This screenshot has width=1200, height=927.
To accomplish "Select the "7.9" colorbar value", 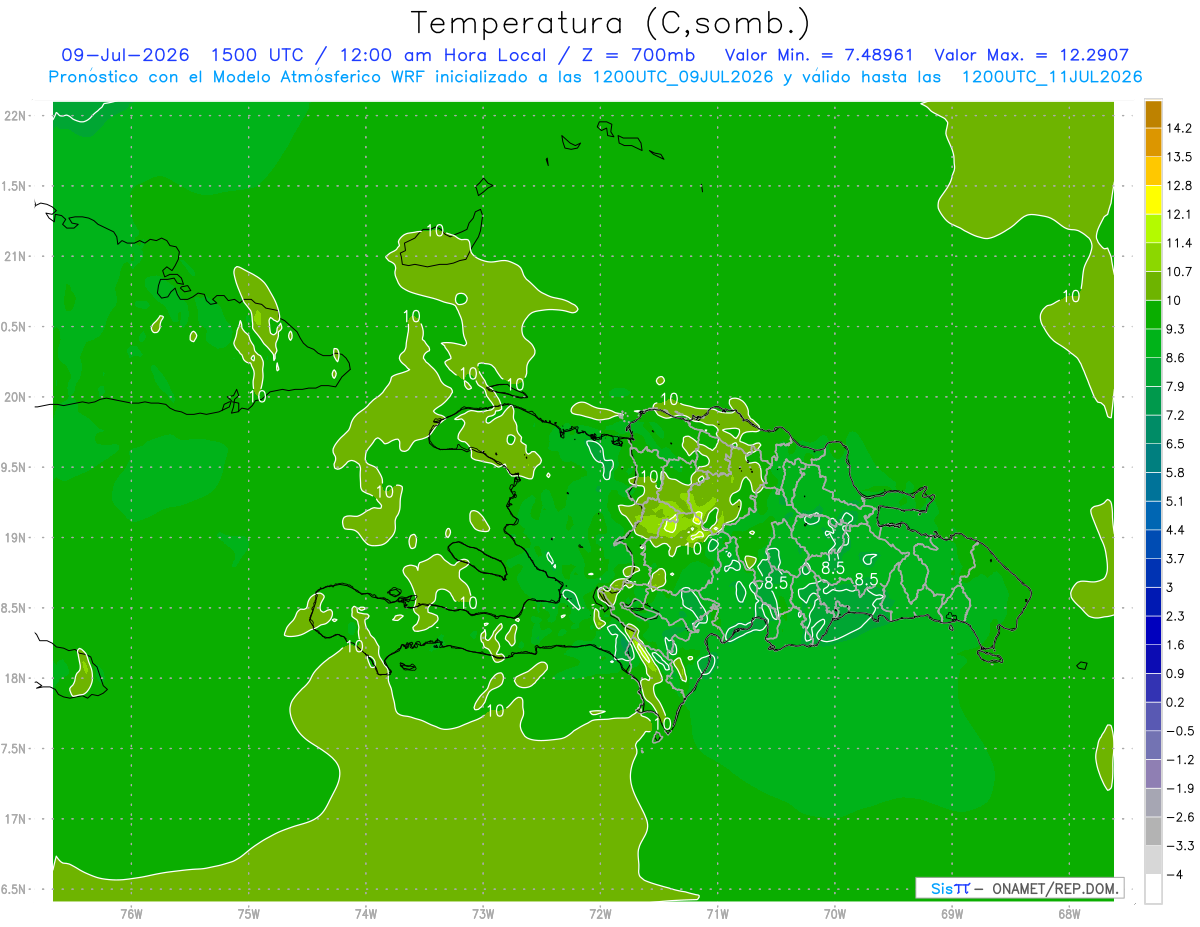I will [x=1176, y=386].
